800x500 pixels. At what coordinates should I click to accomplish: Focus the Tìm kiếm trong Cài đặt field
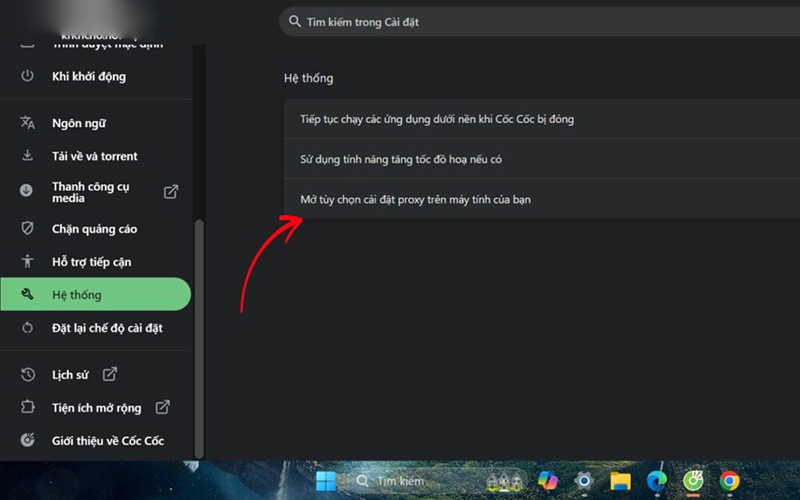pyautogui.click(x=539, y=21)
